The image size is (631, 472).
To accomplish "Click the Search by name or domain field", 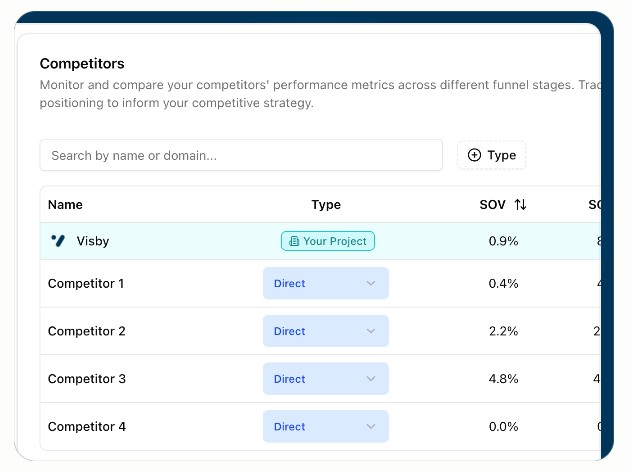I will (x=241, y=155).
